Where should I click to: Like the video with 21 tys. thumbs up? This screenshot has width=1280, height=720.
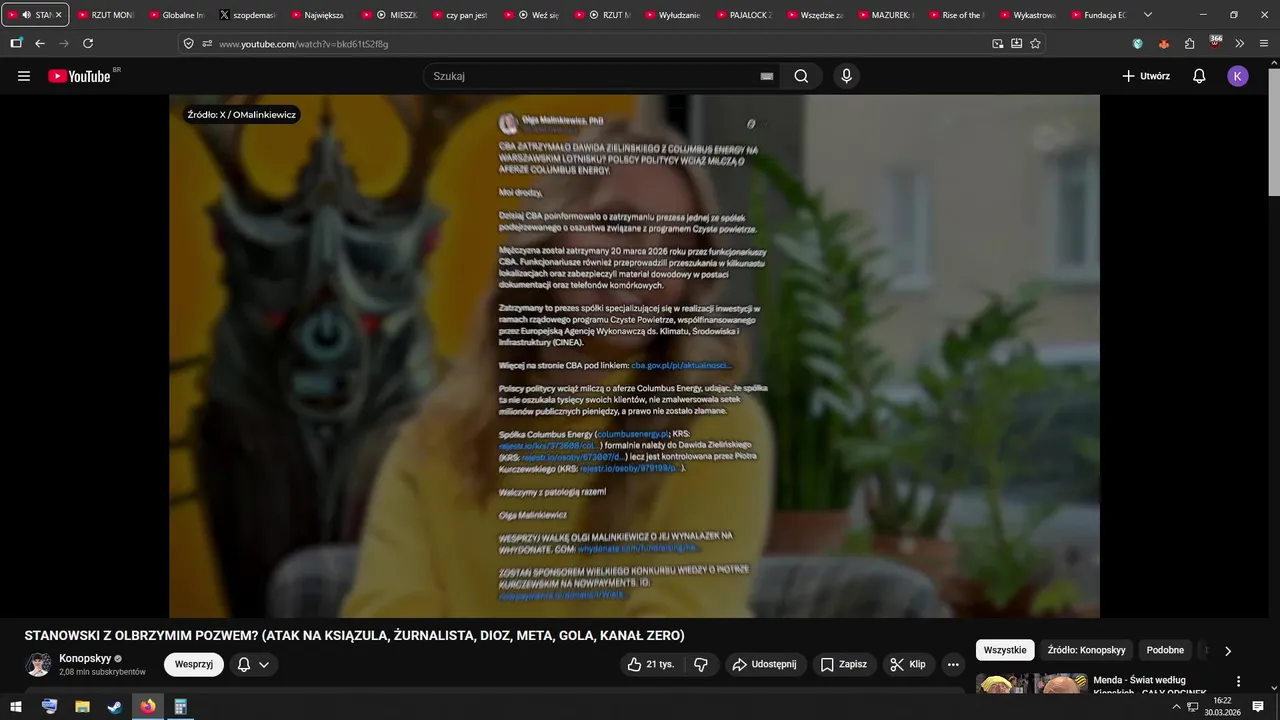pos(650,664)
